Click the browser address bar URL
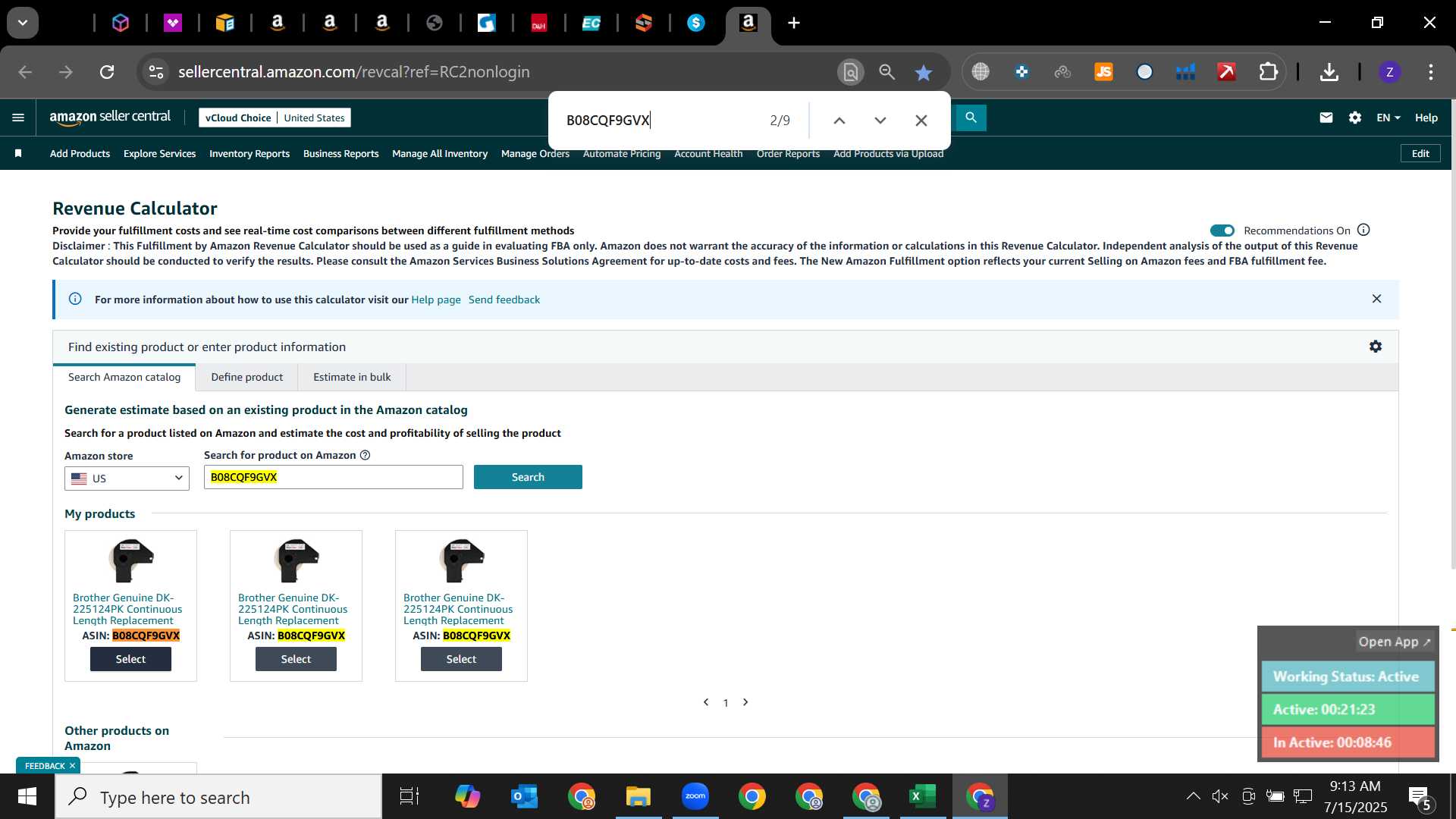The width and height of the screenshot is (1456, 819). point(354,72)
